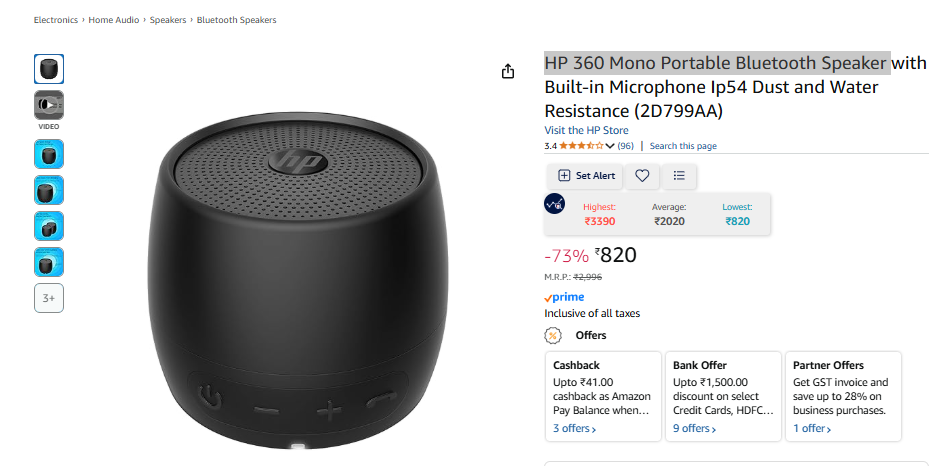
Task: Click the price tracker chart icon
Action: (555, 204)
